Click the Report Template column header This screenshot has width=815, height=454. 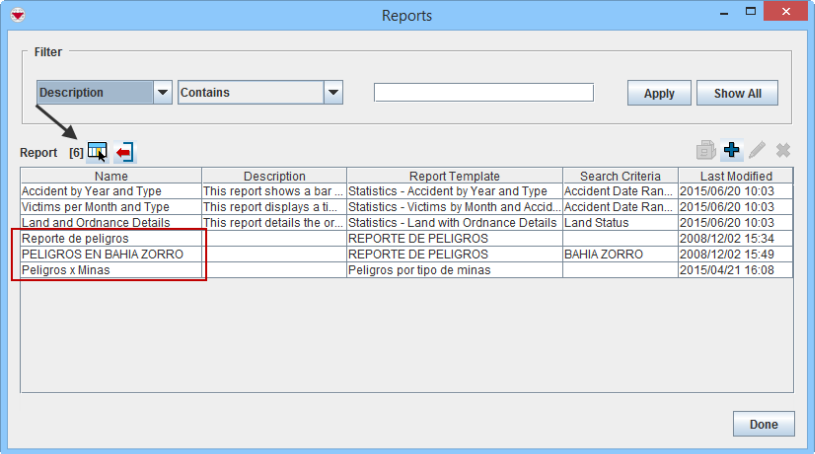click(454, 176)
